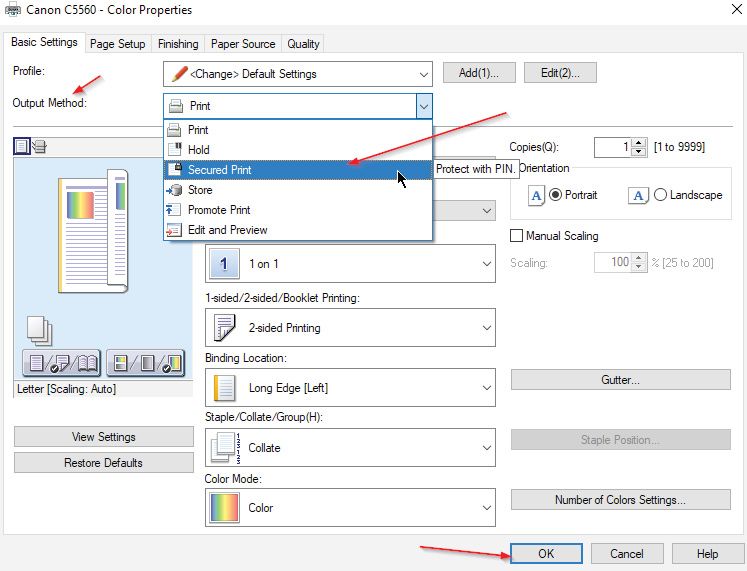Click the Promote Print icon

point(173,210)
